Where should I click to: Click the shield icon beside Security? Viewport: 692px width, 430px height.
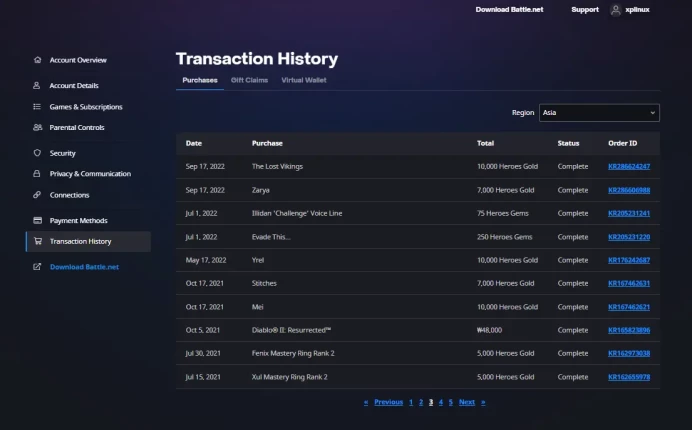37,153
